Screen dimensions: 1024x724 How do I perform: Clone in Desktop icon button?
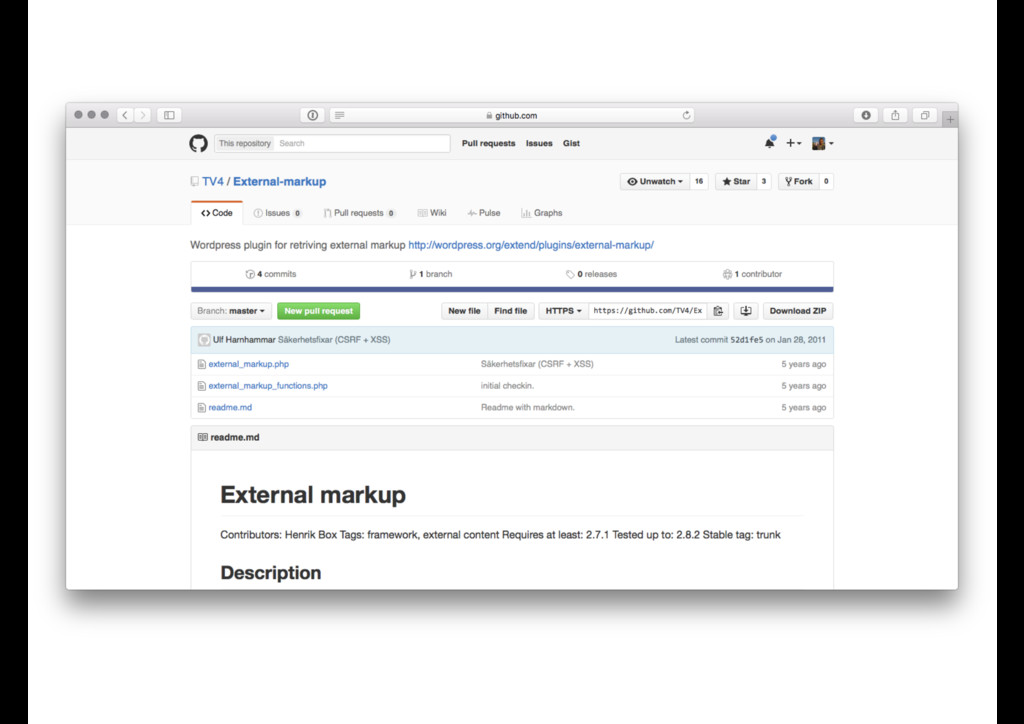(746, 311)
